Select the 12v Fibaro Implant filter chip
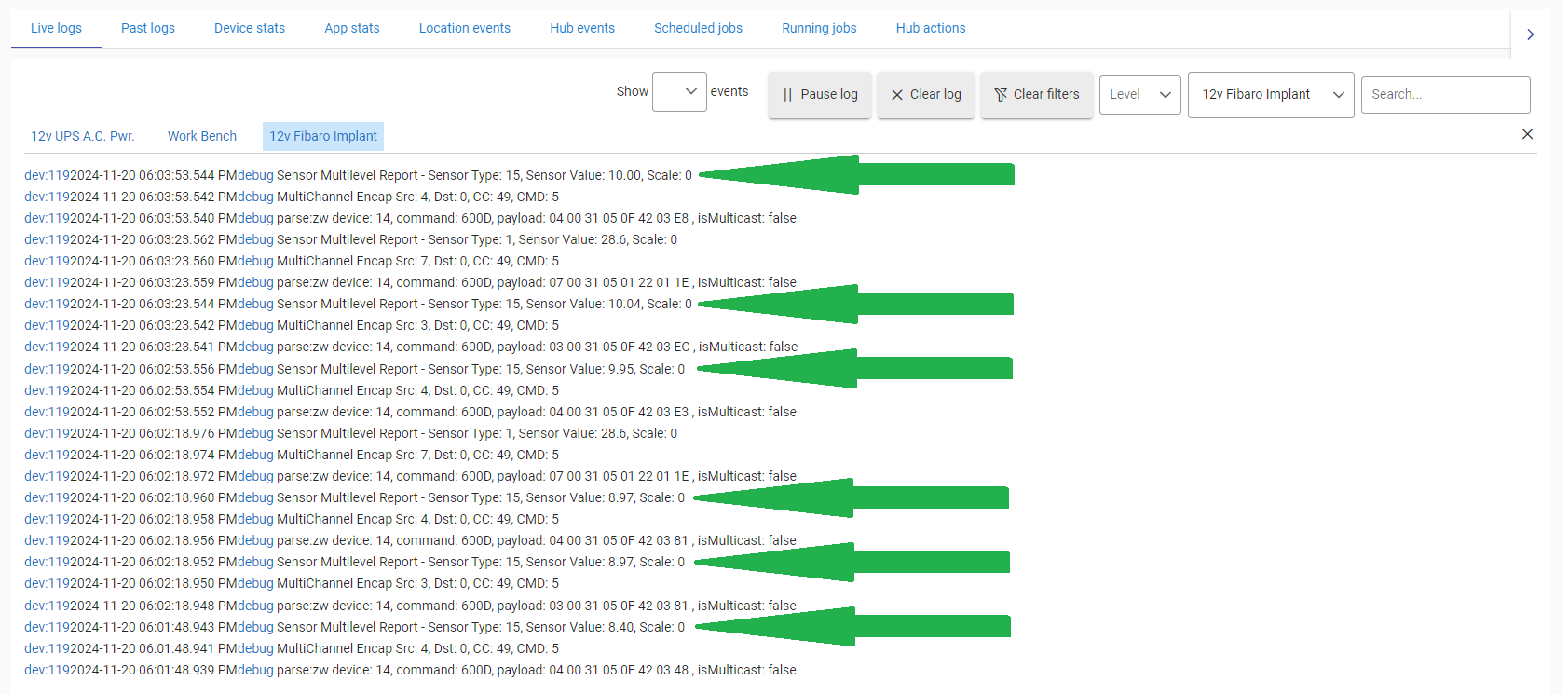The width and height of the screenshot is (1568, 694). [323, 136]
